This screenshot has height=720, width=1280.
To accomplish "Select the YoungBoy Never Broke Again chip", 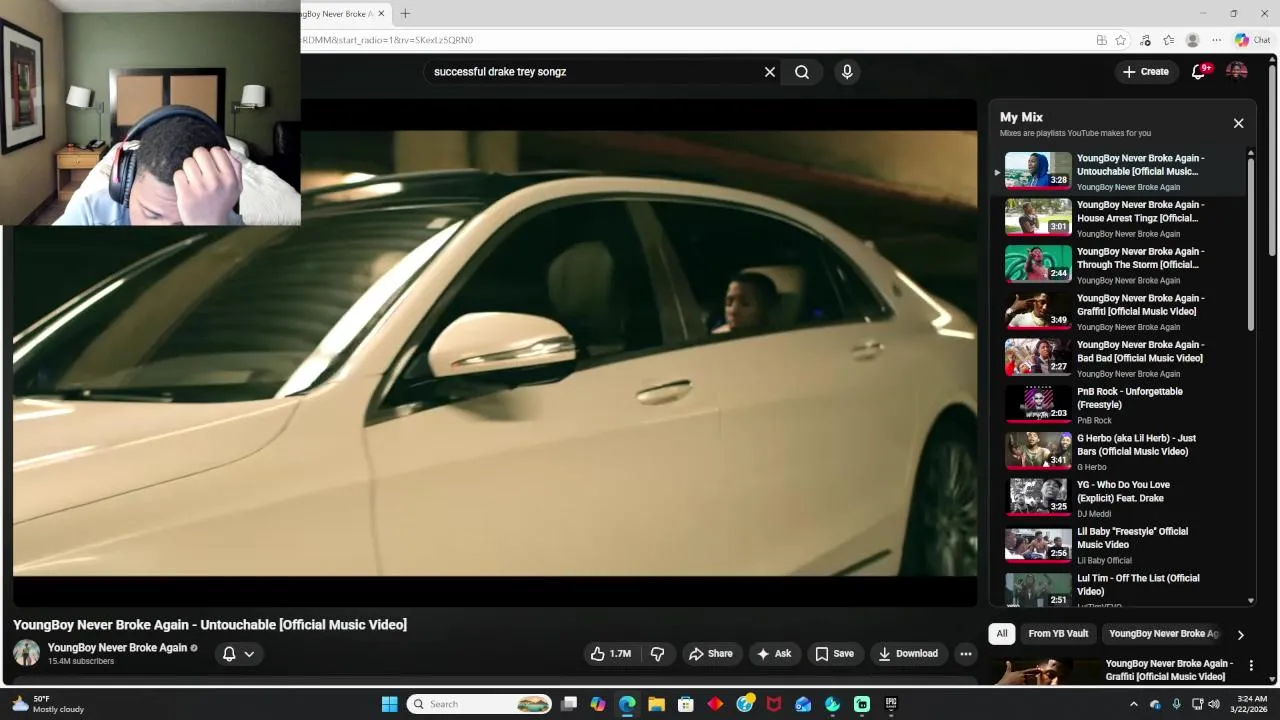I will point(1164,634).
